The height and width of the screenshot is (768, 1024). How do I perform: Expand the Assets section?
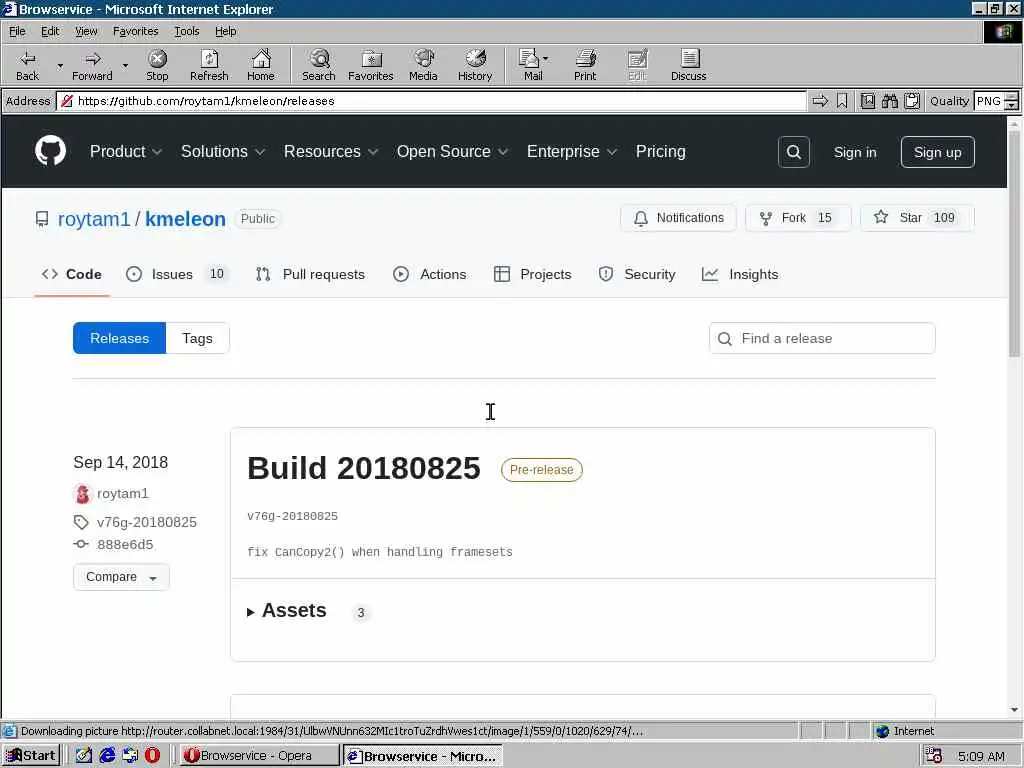287,611
